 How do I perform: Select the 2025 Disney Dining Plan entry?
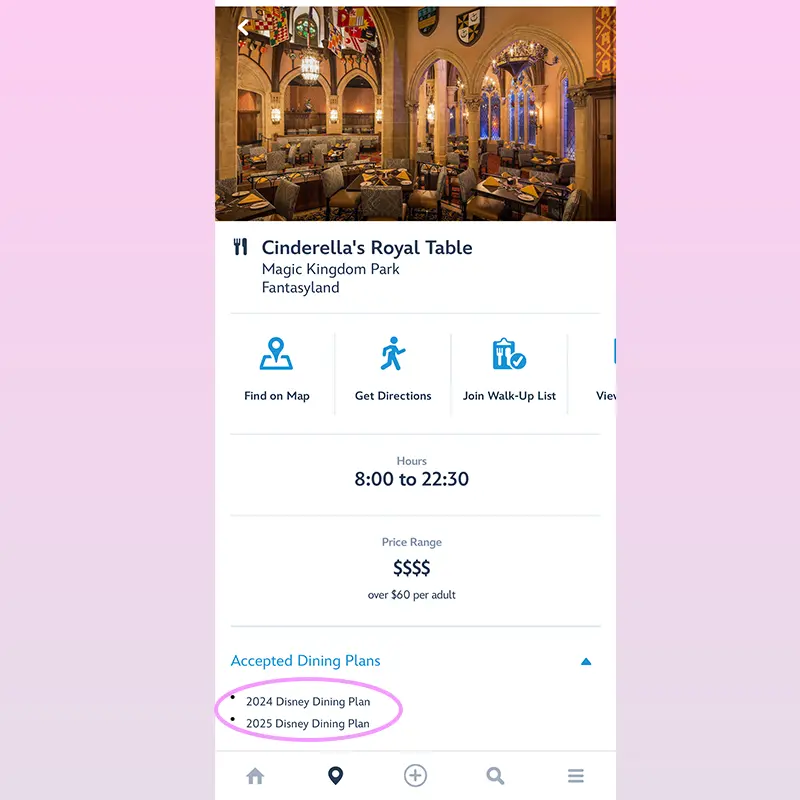pos(308,724)
